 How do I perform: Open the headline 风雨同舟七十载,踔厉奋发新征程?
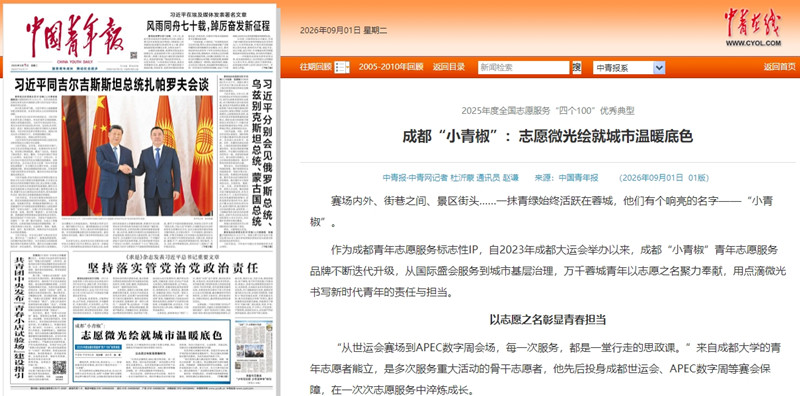coord(208,26)
